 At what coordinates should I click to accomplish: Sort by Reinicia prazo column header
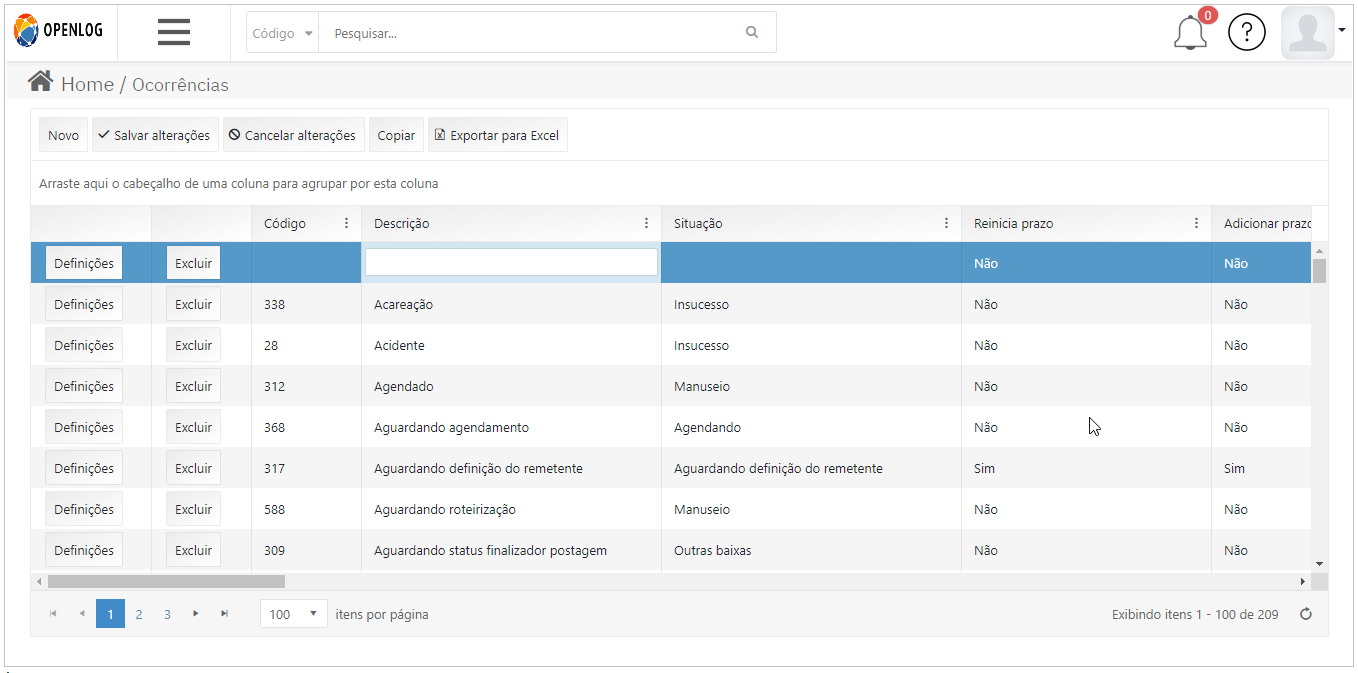pyautogui.click(x=1014, y=223)
